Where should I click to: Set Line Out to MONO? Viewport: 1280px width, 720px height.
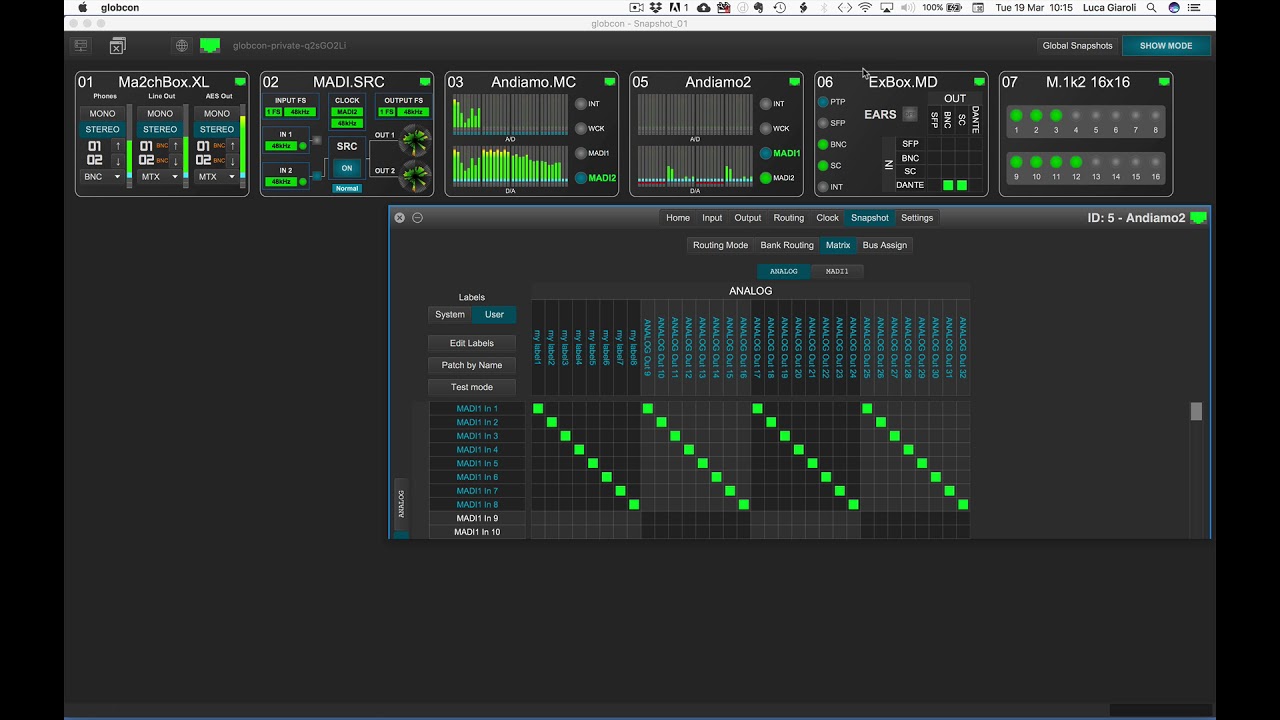pos(160,114)
